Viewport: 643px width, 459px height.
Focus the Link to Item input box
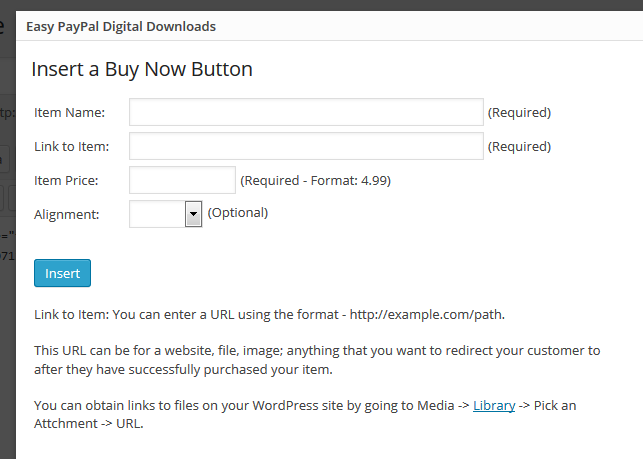click(306, 146)
